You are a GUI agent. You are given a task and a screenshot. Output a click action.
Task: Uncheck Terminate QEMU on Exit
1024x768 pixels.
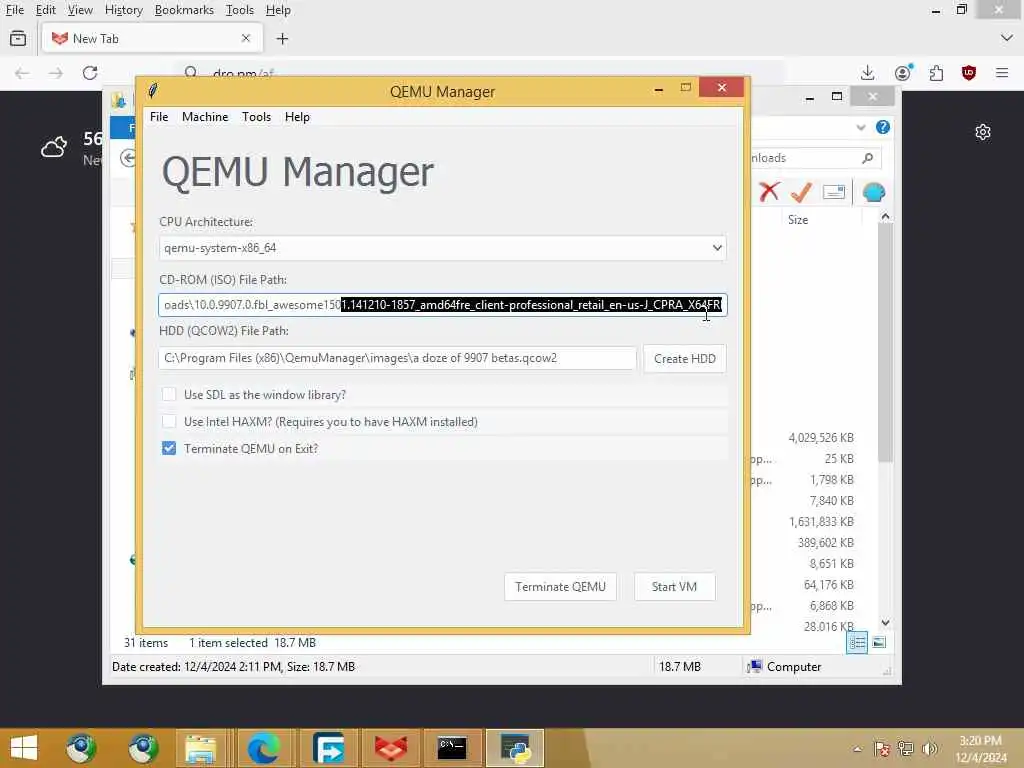169,449
